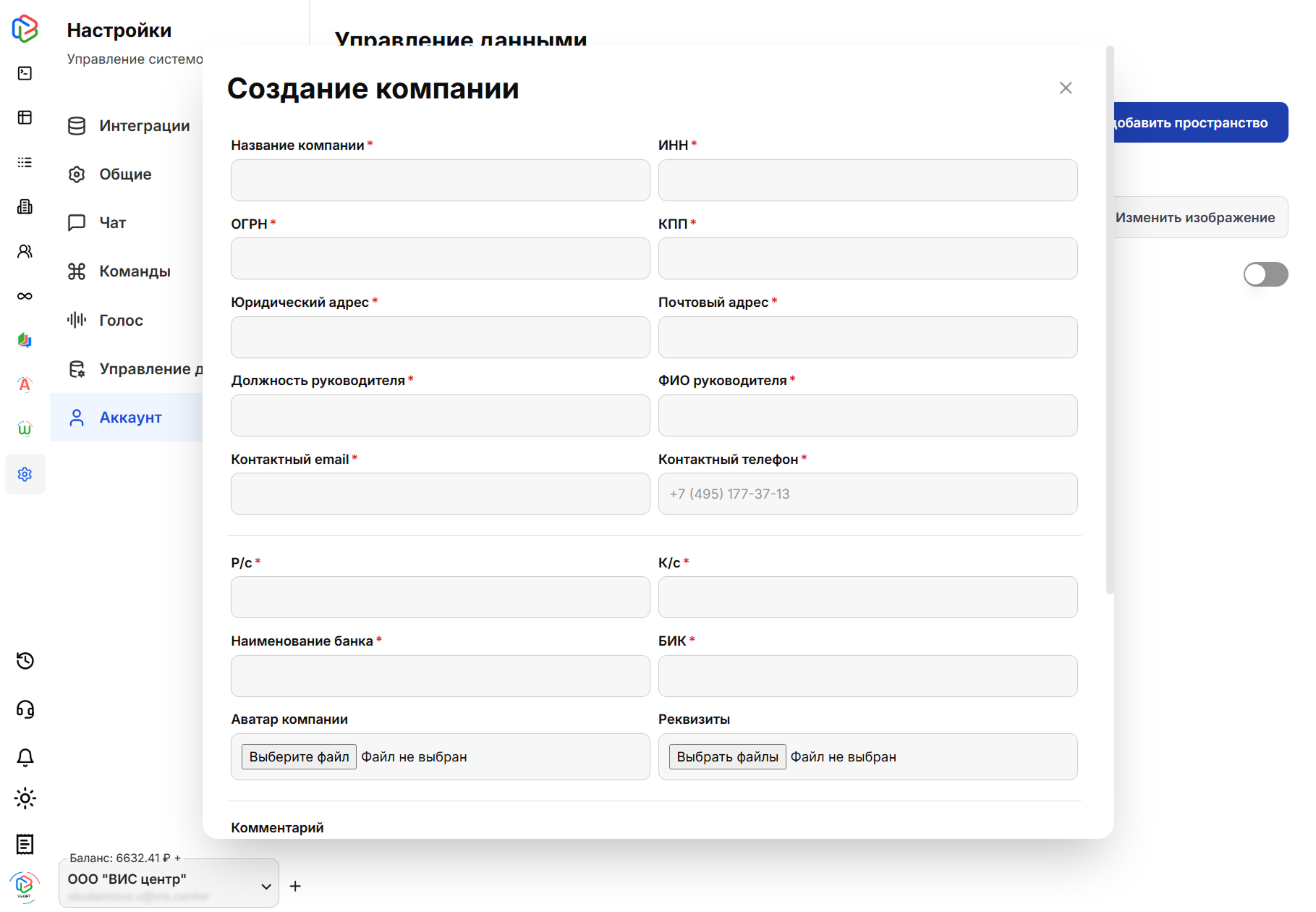Focus the Название компании input field

click(x=440, y=180)
